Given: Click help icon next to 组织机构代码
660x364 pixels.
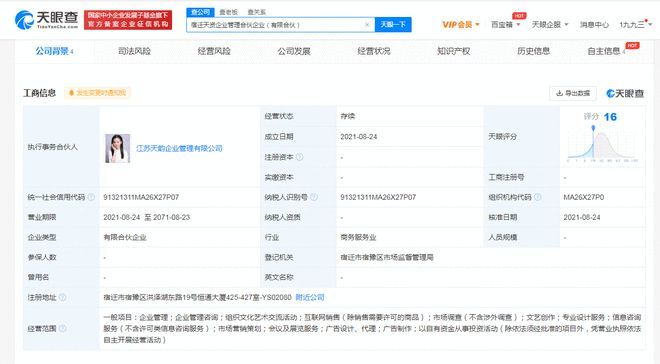Looking at the screenshot, I should (538, 197).
